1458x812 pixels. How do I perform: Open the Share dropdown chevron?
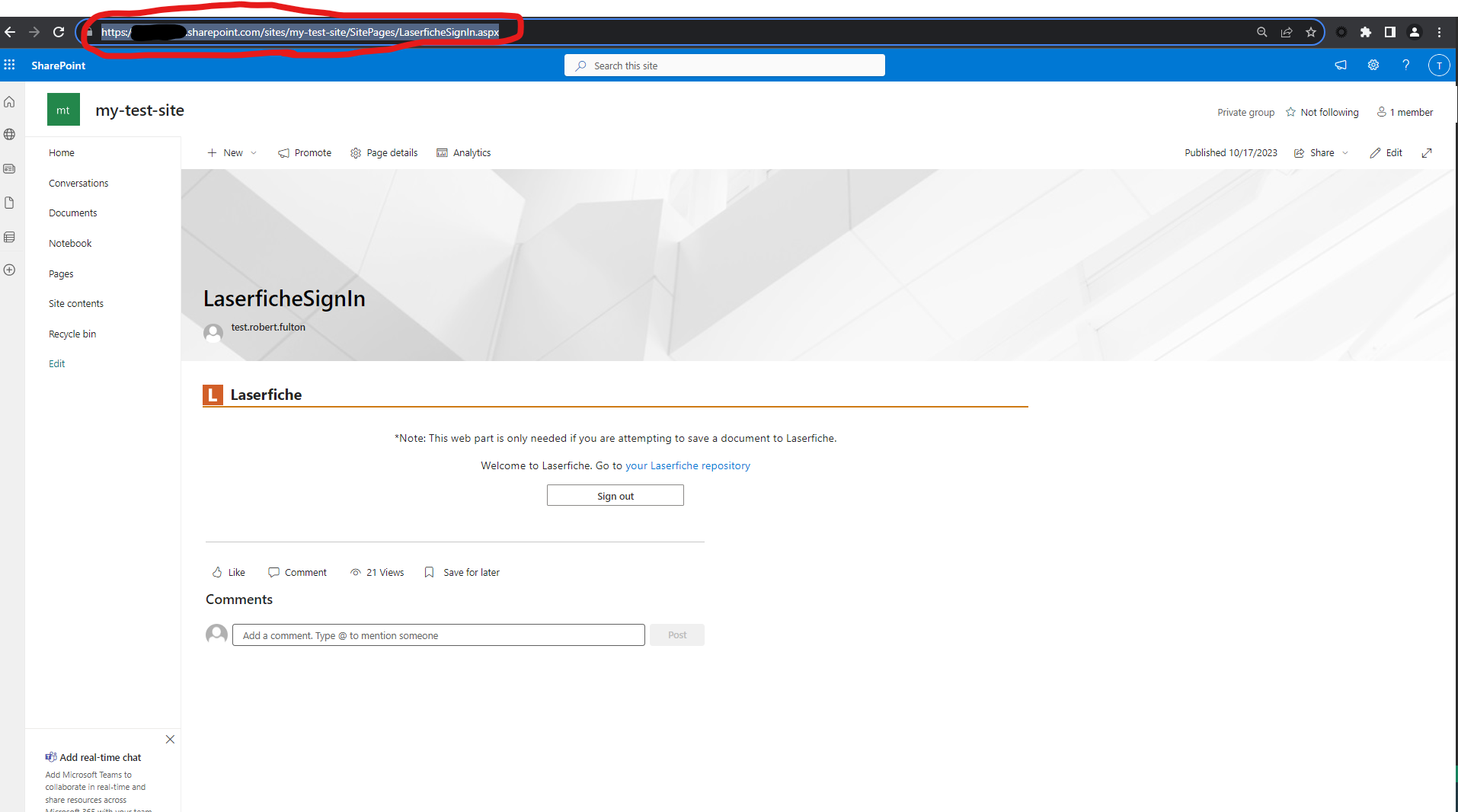pos(1345,153)
